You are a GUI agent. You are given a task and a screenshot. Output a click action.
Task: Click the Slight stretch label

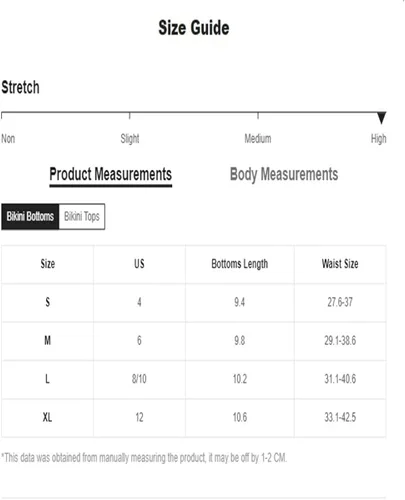(x=130, y=138)
